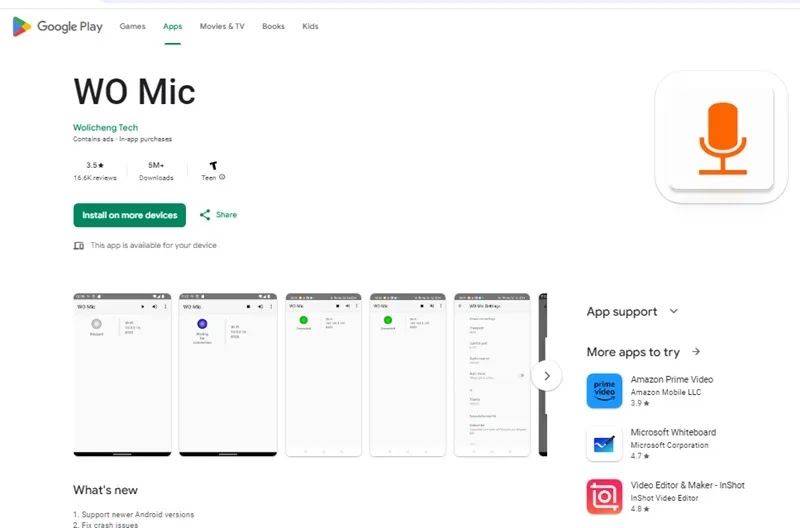800x528 pixels.
Task: Click 'Contains ads · In-app purchases' text
Action: pos(122,139)
